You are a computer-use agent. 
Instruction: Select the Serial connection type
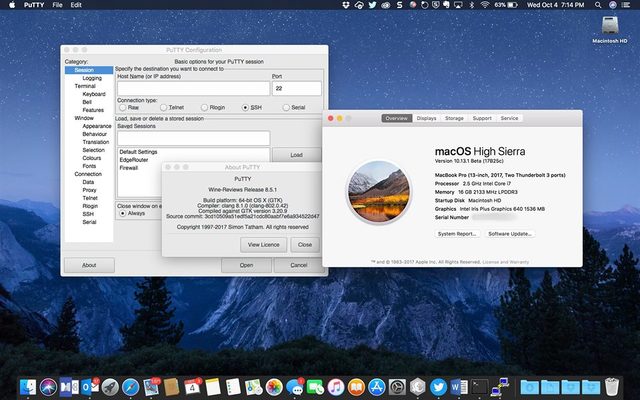point(286,107)
